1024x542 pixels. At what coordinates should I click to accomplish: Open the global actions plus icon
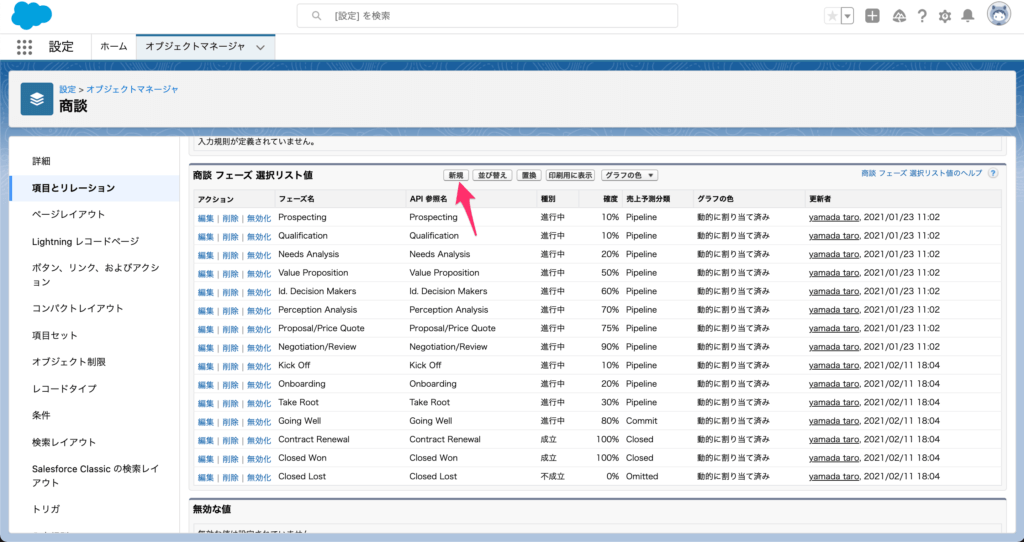pyautogui.click(x=873, y=16)
